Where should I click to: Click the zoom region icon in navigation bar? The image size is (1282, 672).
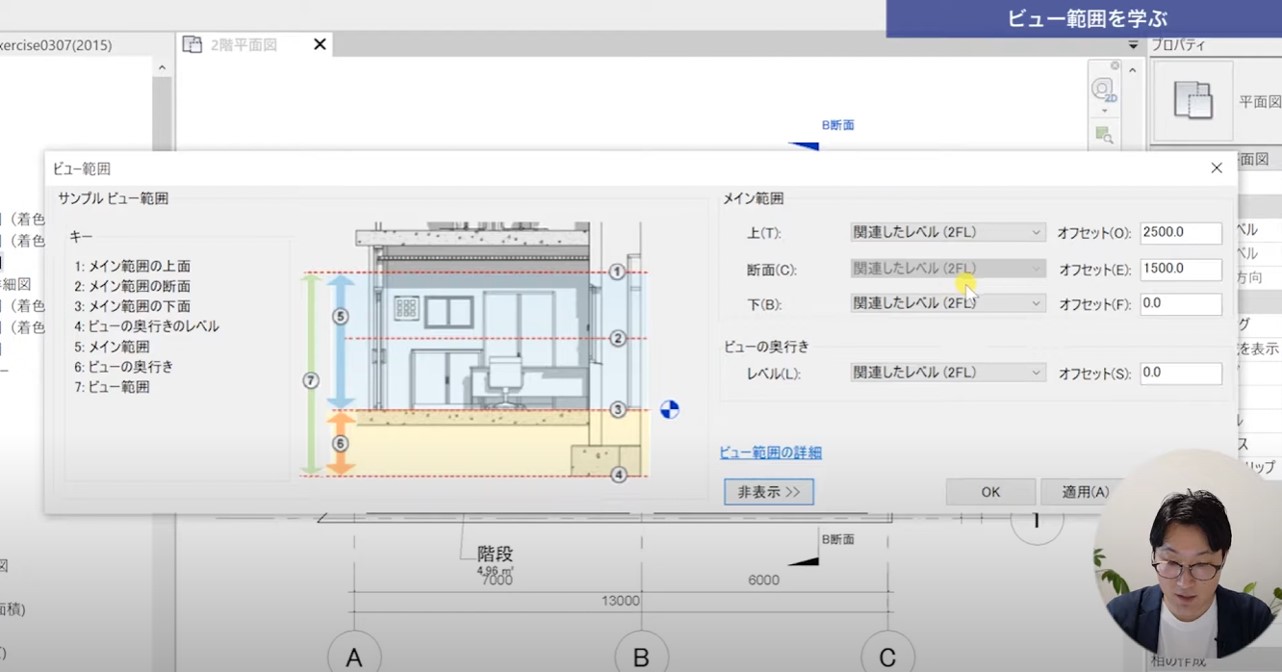coord(1104,135)
